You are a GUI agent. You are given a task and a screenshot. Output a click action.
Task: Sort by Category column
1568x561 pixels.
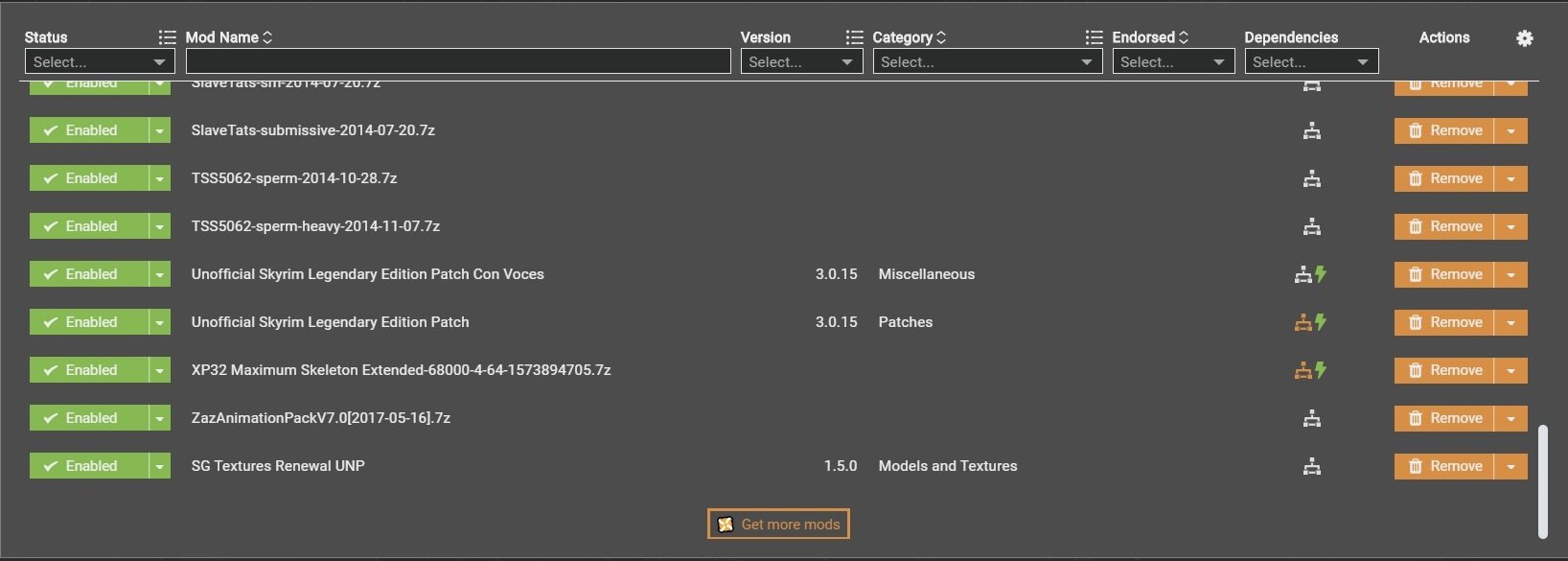click(910, 37)
